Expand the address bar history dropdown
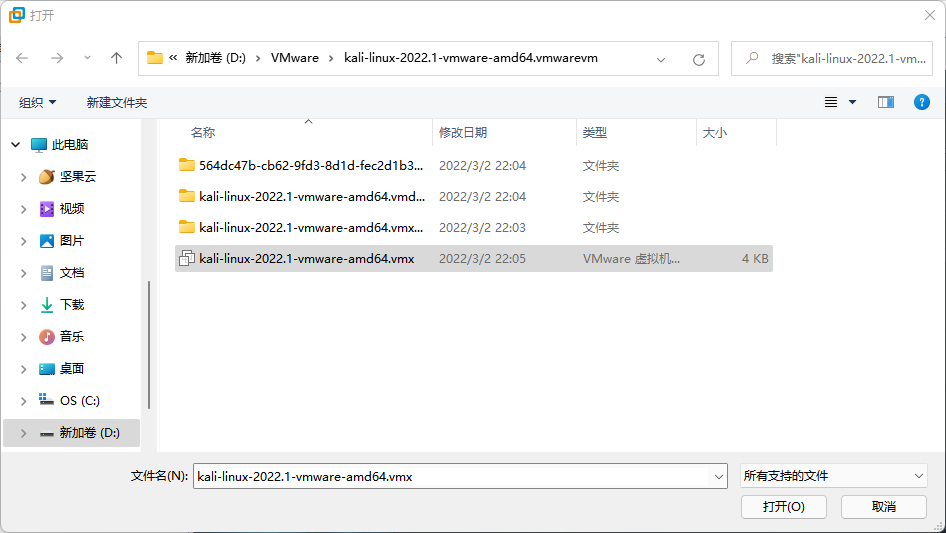The width and height of the screenshot is (946, 533). coord(661,59)
